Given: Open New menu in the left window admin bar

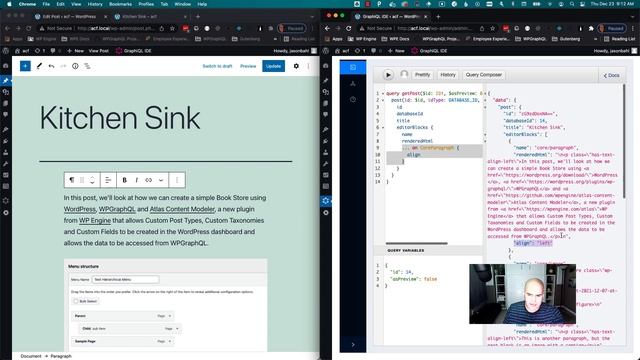Looking at the screenshot, I should 76,51.
